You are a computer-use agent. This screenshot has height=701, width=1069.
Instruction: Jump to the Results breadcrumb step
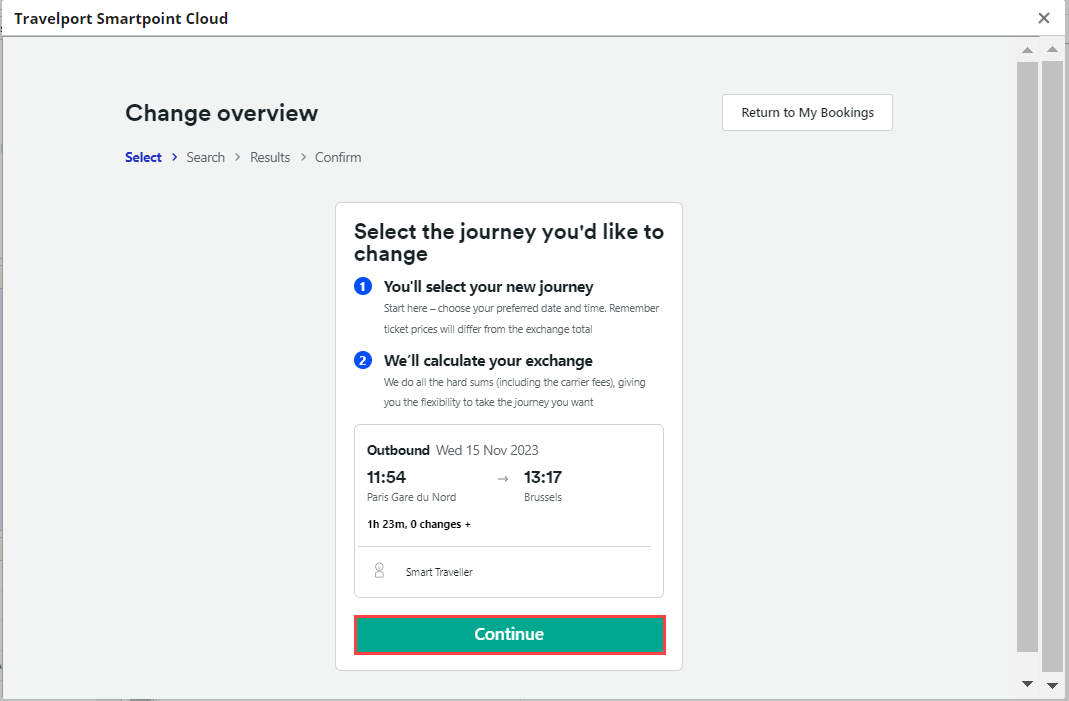coord(270,157)
